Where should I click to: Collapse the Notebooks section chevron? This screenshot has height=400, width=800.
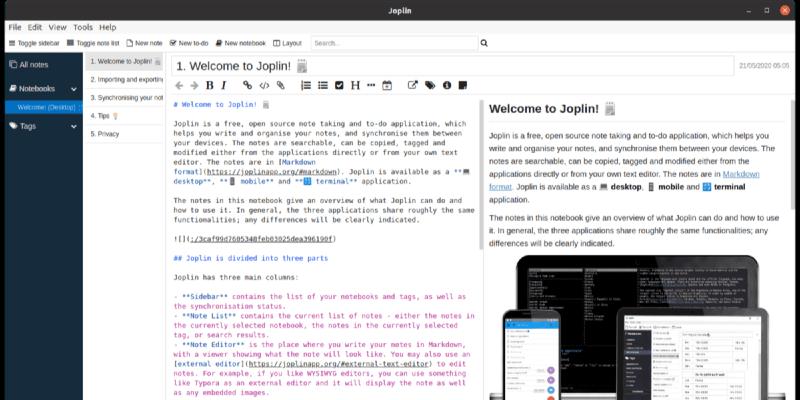pos(12,88)
